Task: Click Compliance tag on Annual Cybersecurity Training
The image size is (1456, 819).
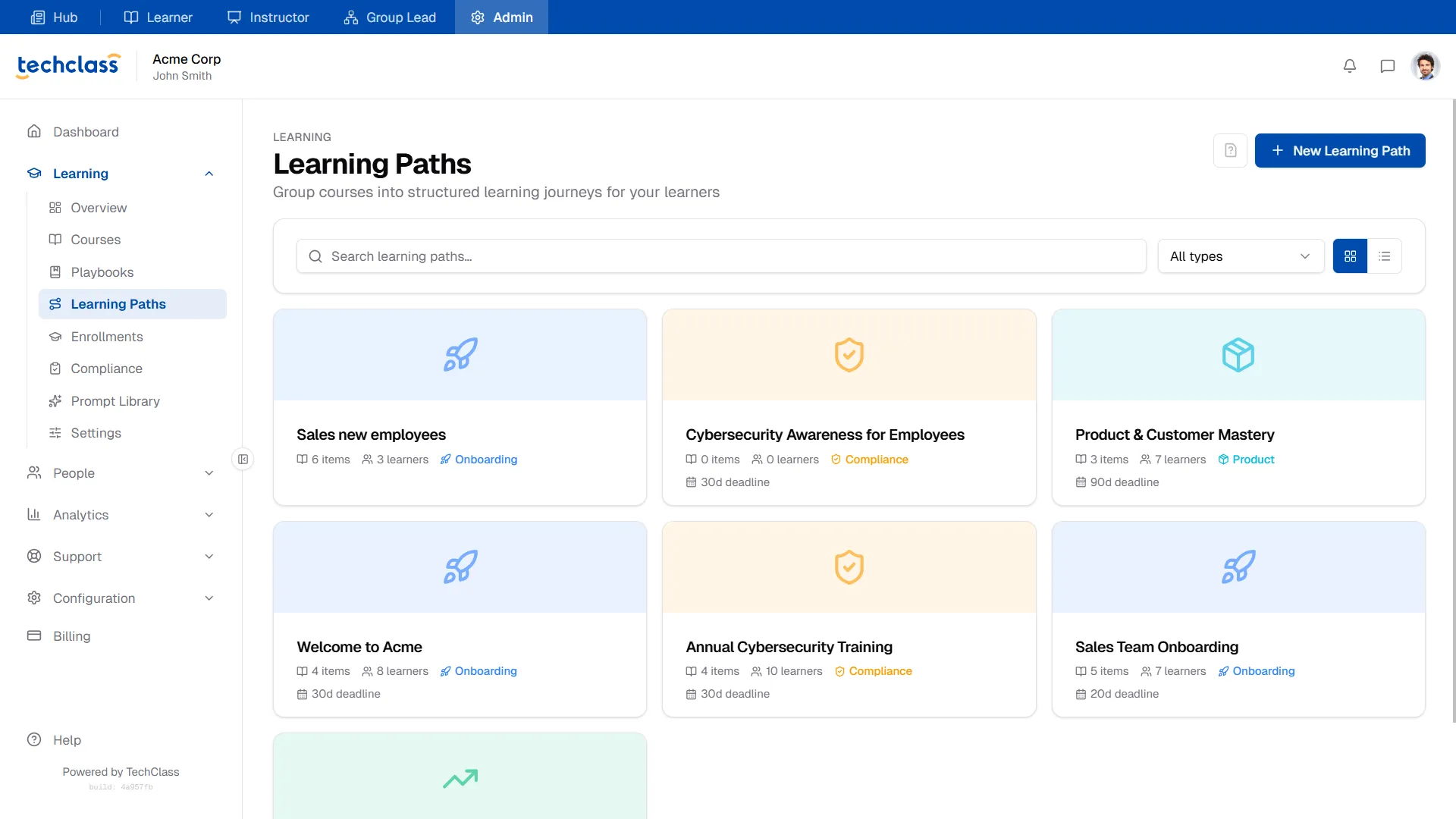Action: tap(873, 671)
